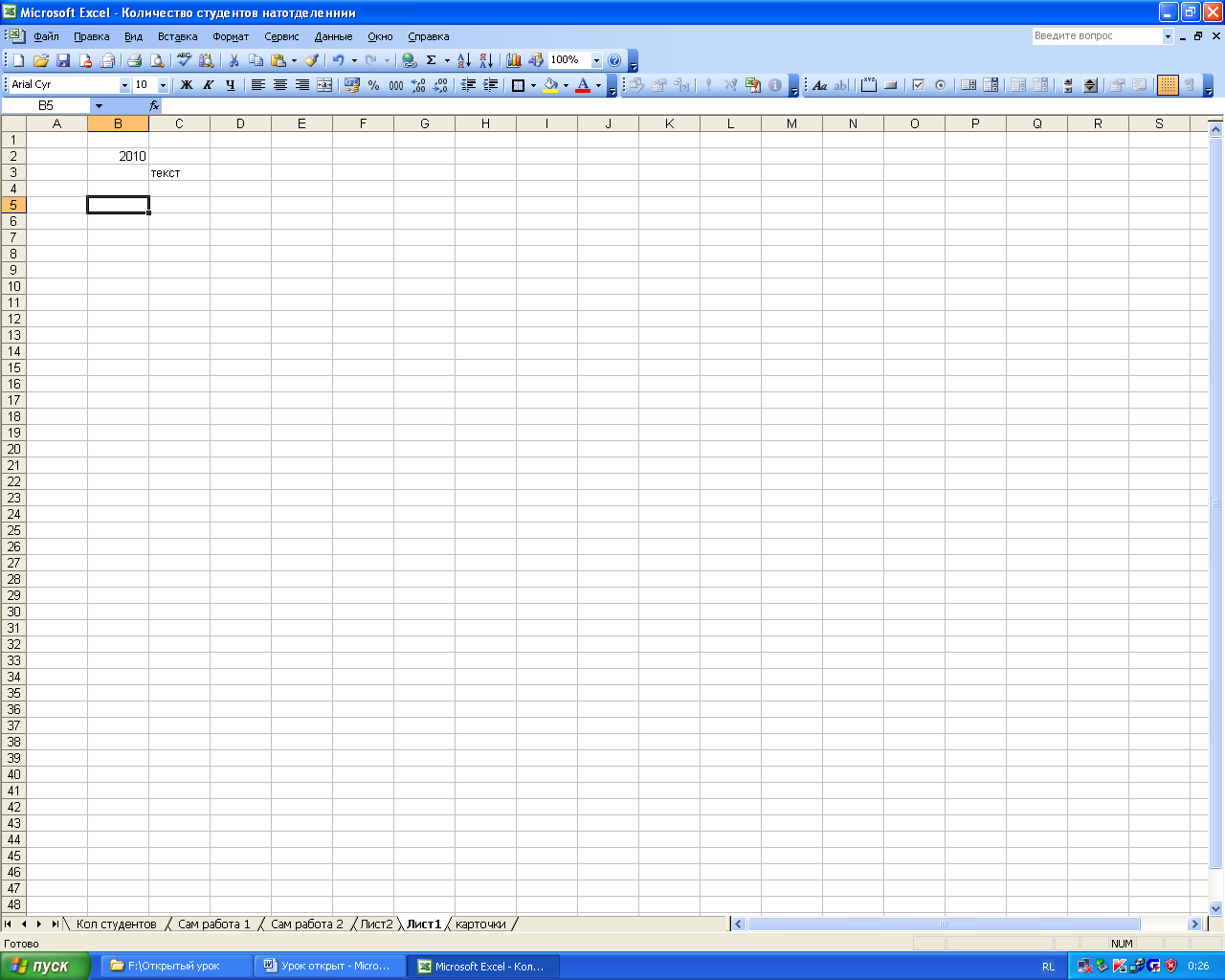The image size is (1225, 980).
Task: Cut the selection with the scissors icon
Action: click(233, 60)
